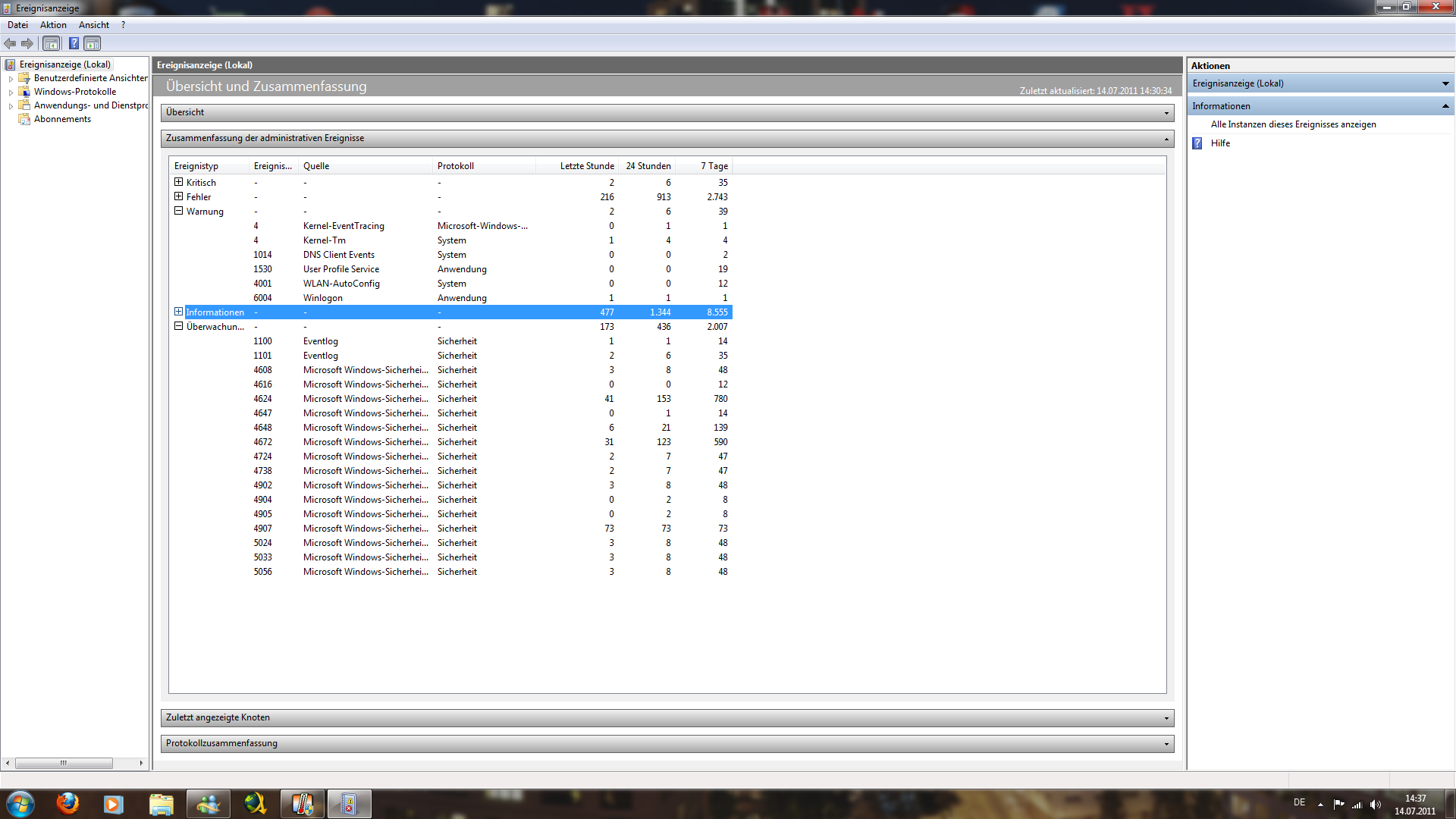Open the Ansicht menu

pyautogui.click(x=93, y=25)
